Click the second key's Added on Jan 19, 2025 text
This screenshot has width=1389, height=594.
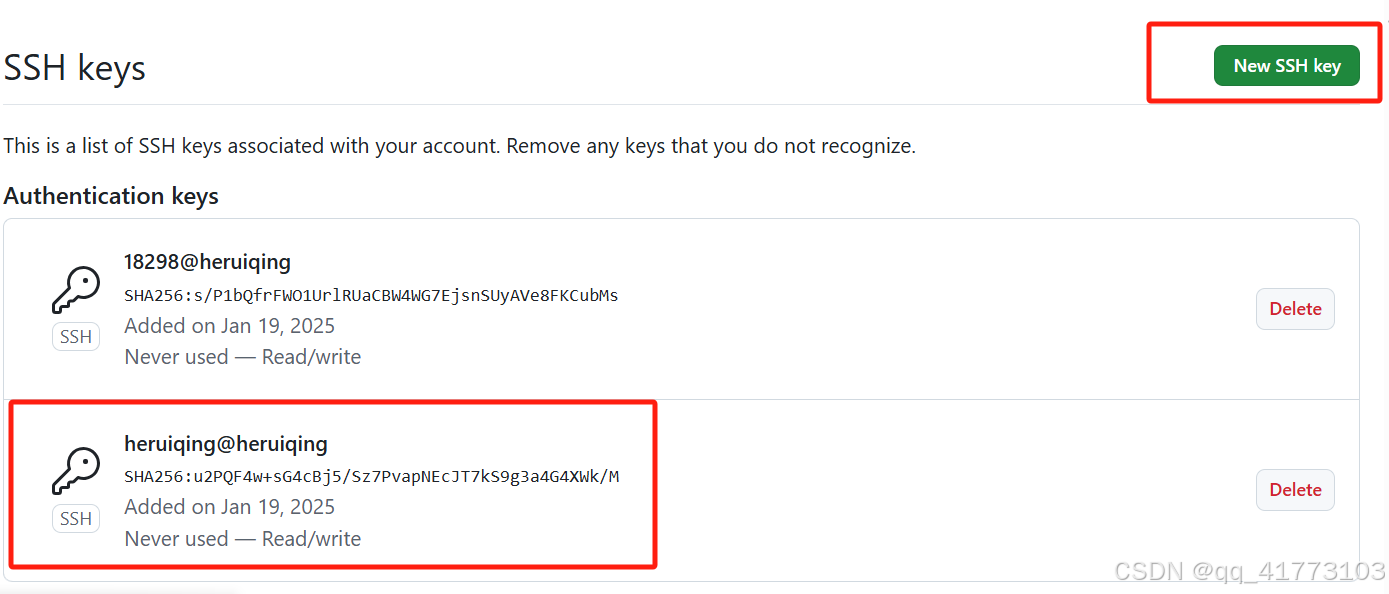point(229,507)
